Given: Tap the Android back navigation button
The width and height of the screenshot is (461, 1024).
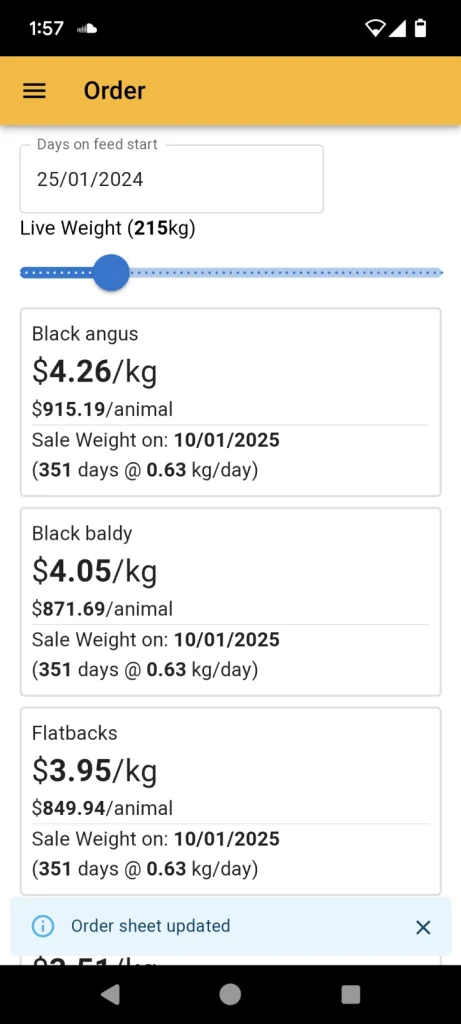Looking at the screenshot, I should coord(110,994).
